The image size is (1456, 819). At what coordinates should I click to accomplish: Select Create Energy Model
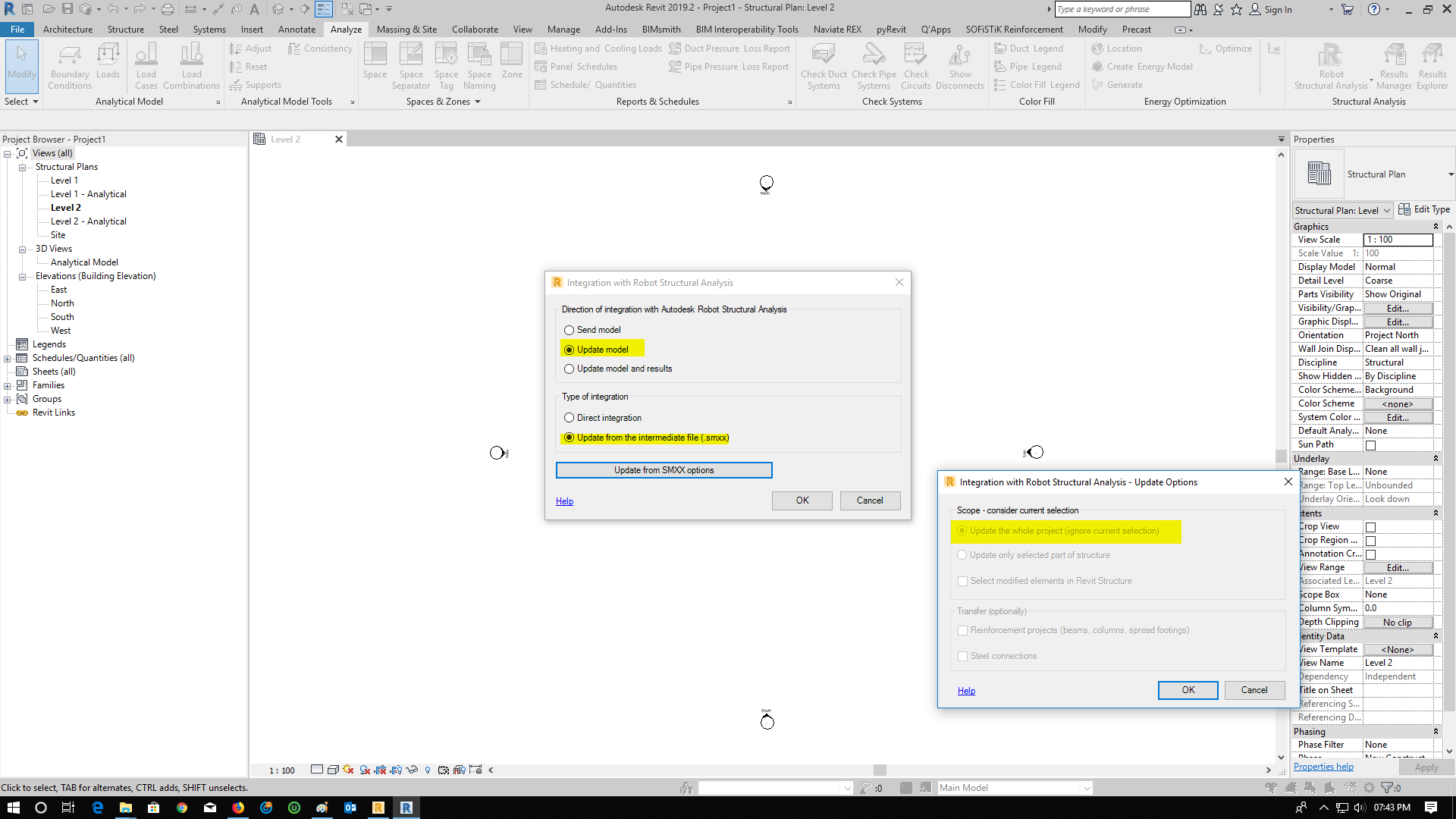click(x=1142, y=66)
